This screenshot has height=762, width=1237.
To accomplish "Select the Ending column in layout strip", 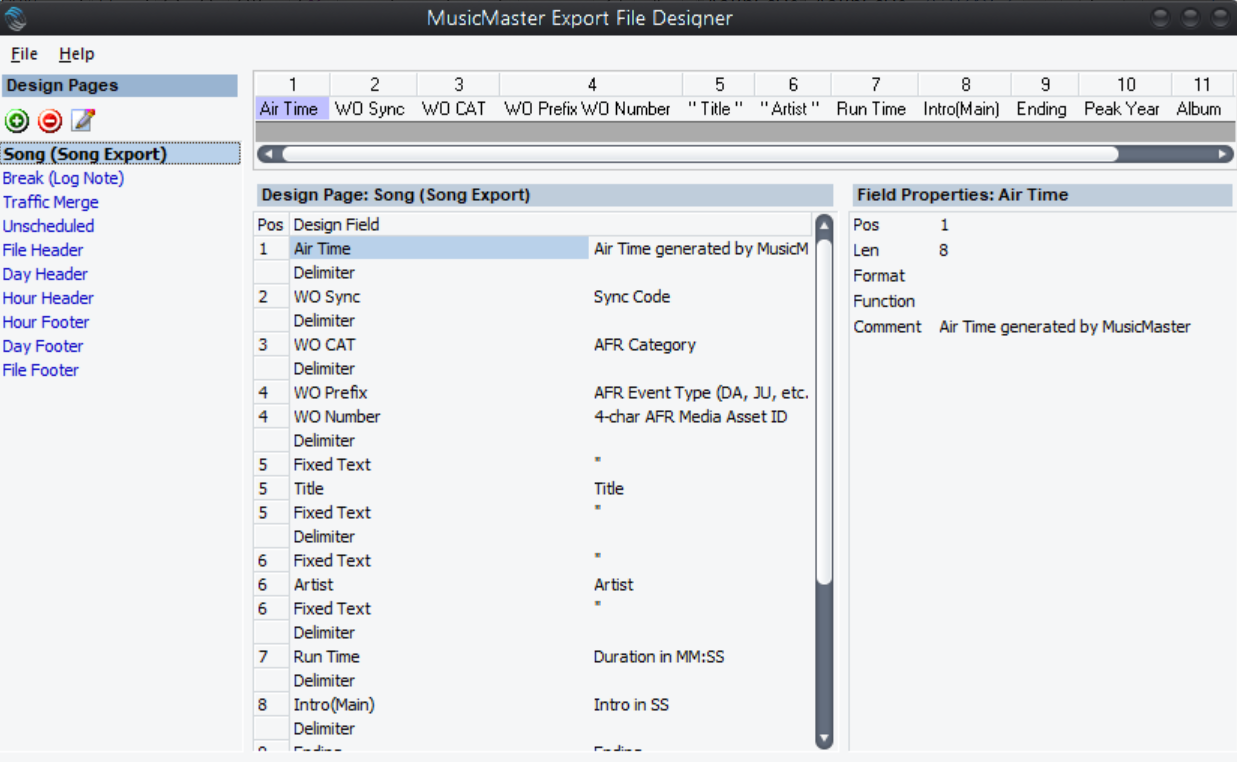I will tap(1044, 109).
